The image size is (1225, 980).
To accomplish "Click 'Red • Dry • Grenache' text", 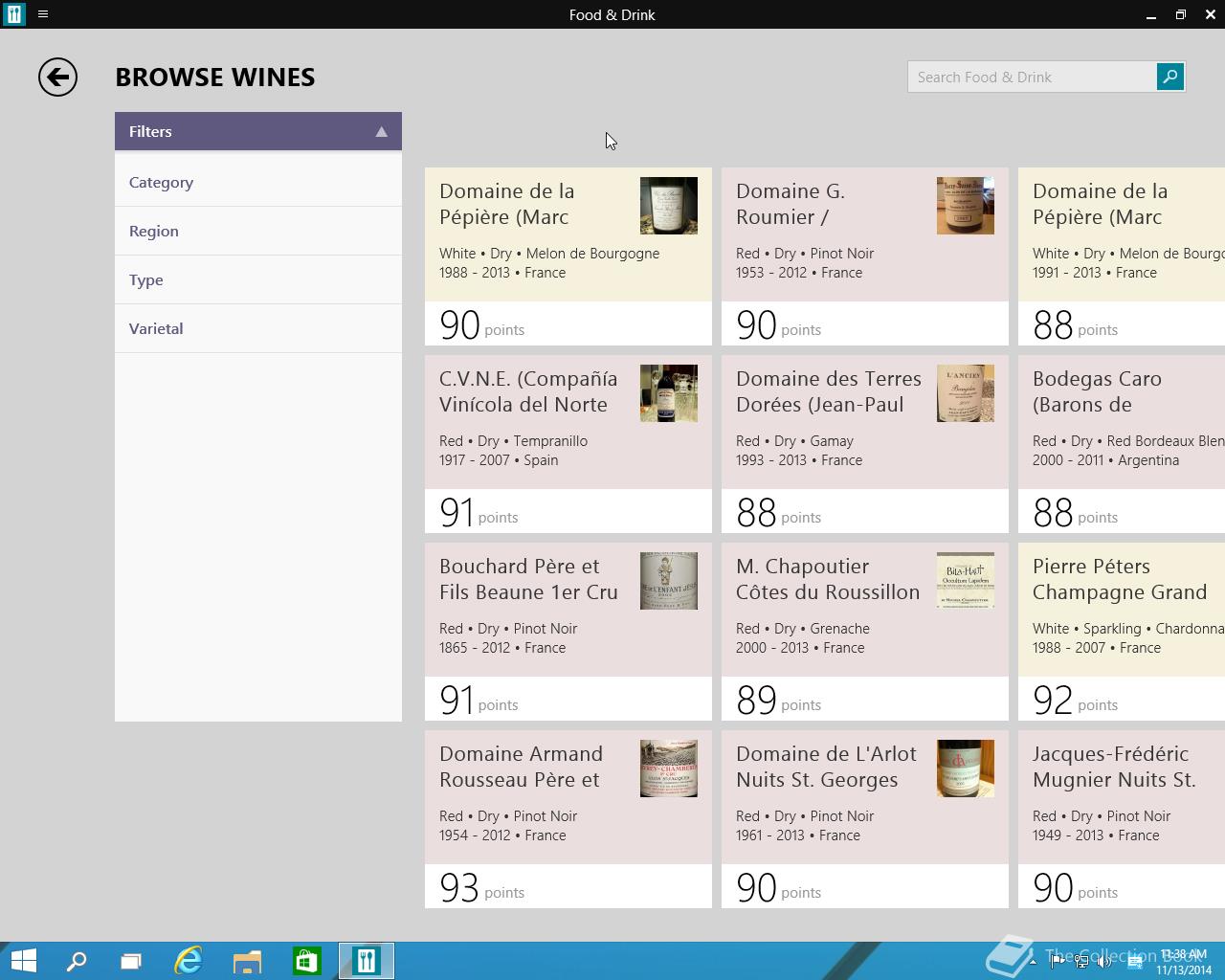I will [x=803, y=629].
